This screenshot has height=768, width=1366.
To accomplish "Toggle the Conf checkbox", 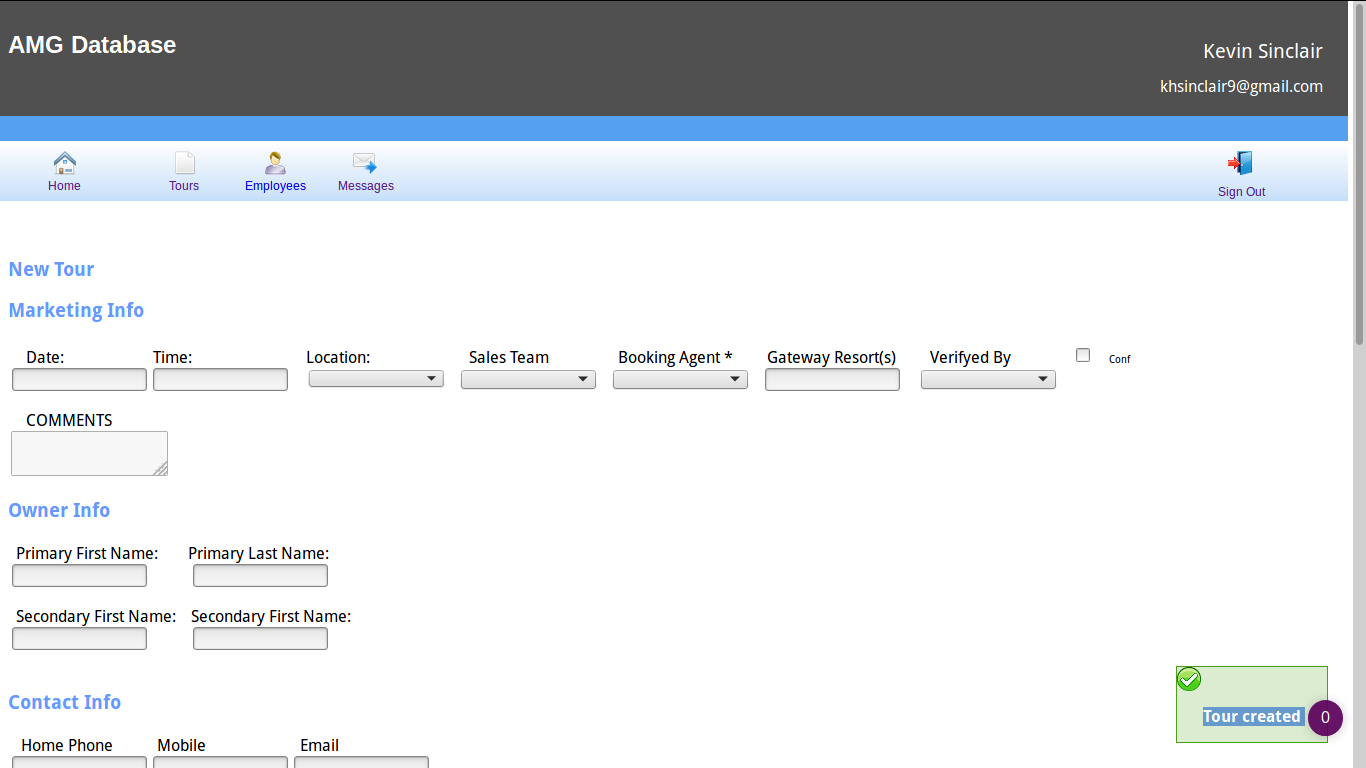I will click(1083, 355).
